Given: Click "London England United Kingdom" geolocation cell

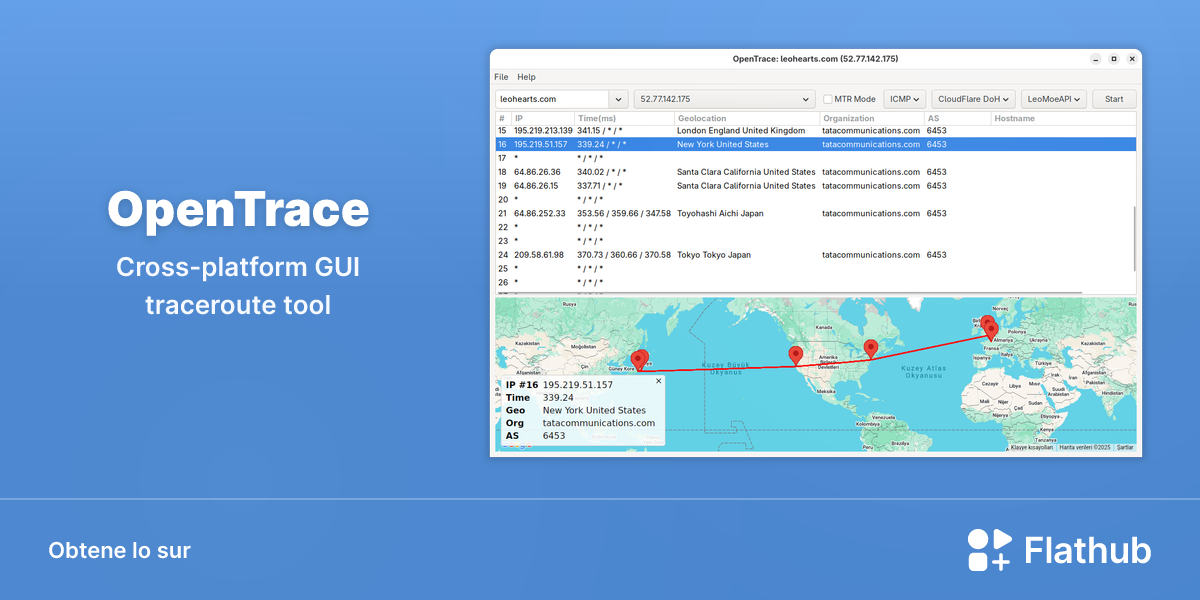Looking at the screenshot, I should 741,130.
